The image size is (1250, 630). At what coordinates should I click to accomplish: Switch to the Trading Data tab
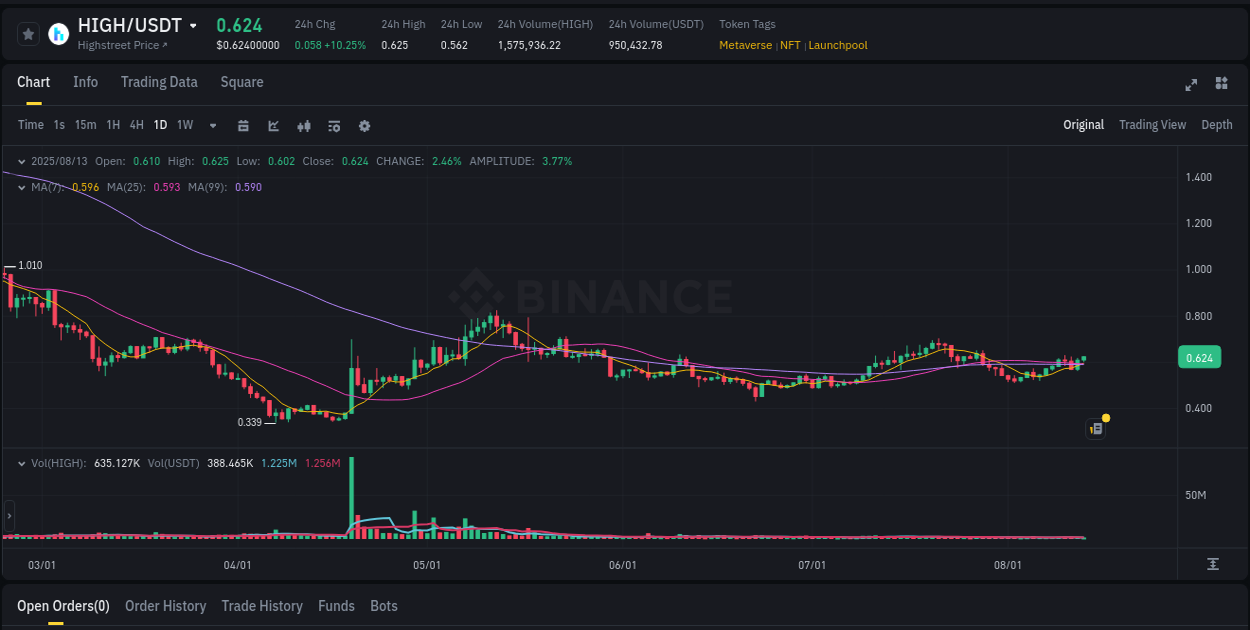(159, 82)
